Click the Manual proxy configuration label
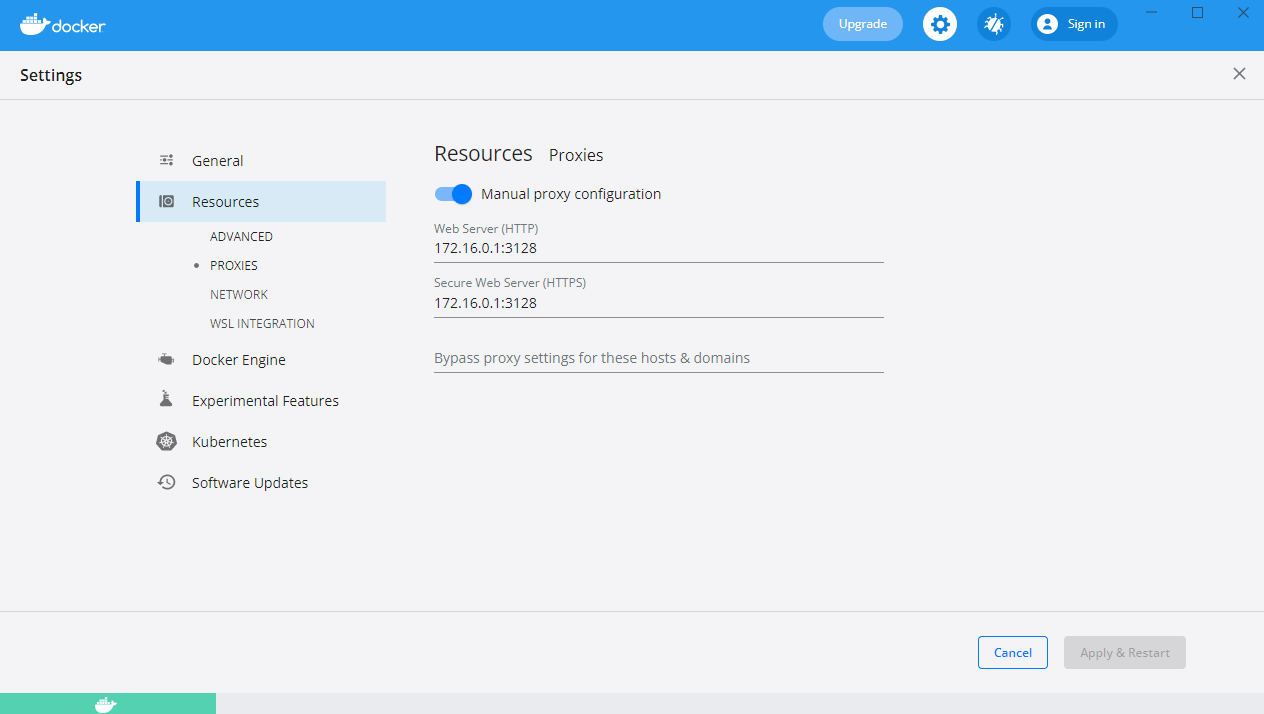This screenshot has width=1264, height=714. point(571,194)
